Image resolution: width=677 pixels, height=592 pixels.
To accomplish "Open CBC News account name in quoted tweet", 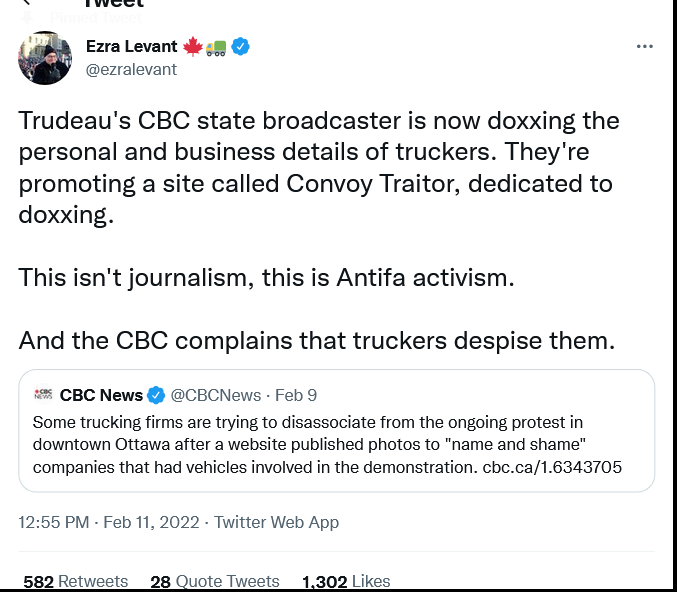I will coord(102,395).
